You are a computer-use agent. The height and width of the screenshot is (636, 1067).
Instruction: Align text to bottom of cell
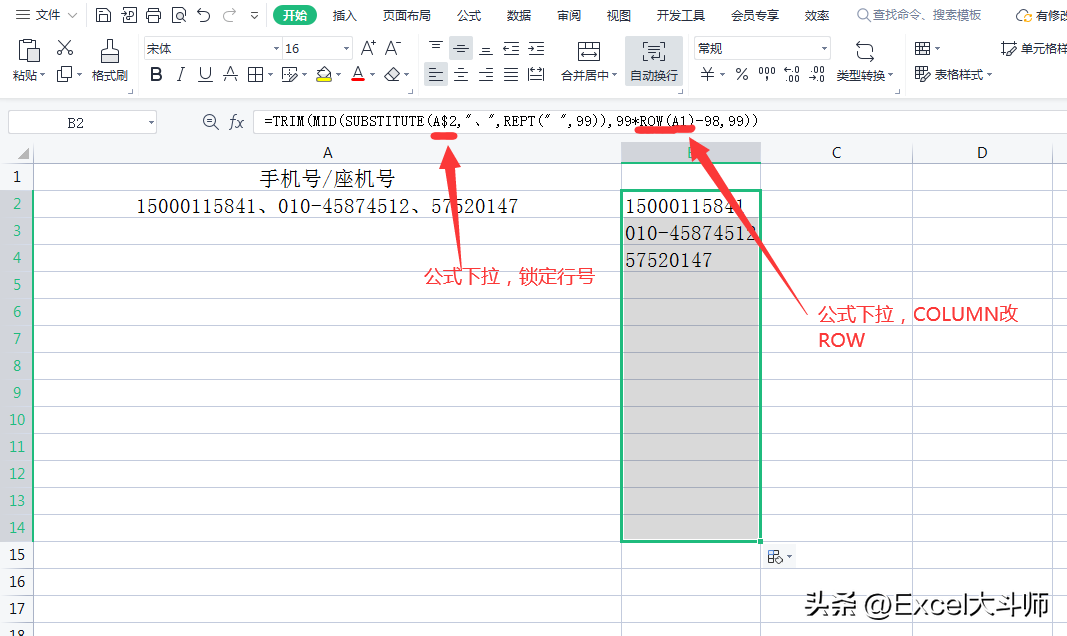coord(486,48)
